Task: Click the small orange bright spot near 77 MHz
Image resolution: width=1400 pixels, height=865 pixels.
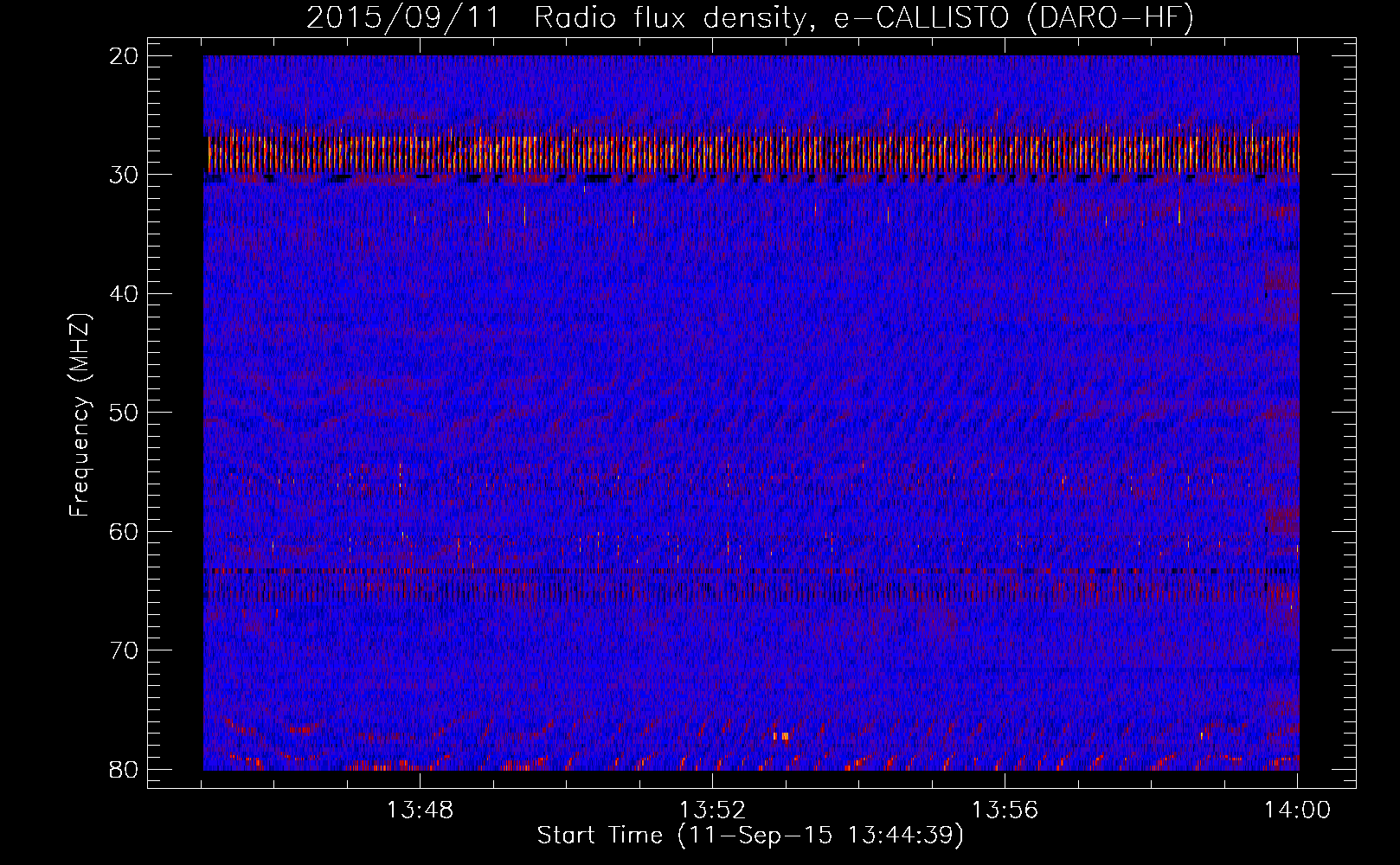Action: tap(781, 736)
